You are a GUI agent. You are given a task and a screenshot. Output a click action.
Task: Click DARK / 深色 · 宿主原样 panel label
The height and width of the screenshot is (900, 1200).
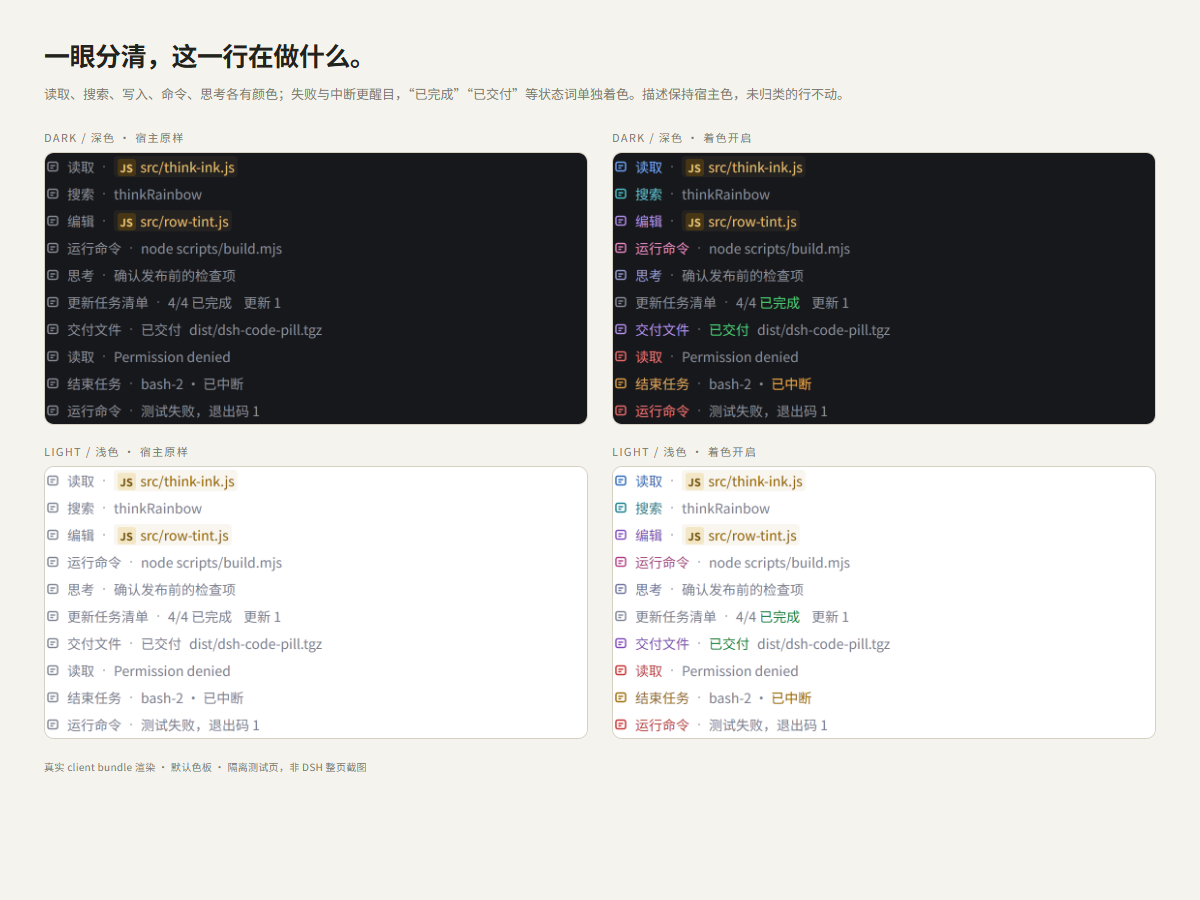[x=114, y=138]
